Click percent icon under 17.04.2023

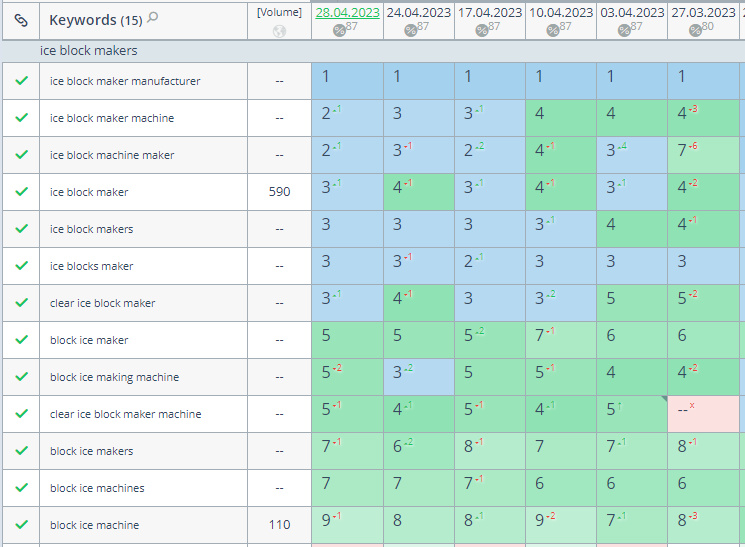482,30
